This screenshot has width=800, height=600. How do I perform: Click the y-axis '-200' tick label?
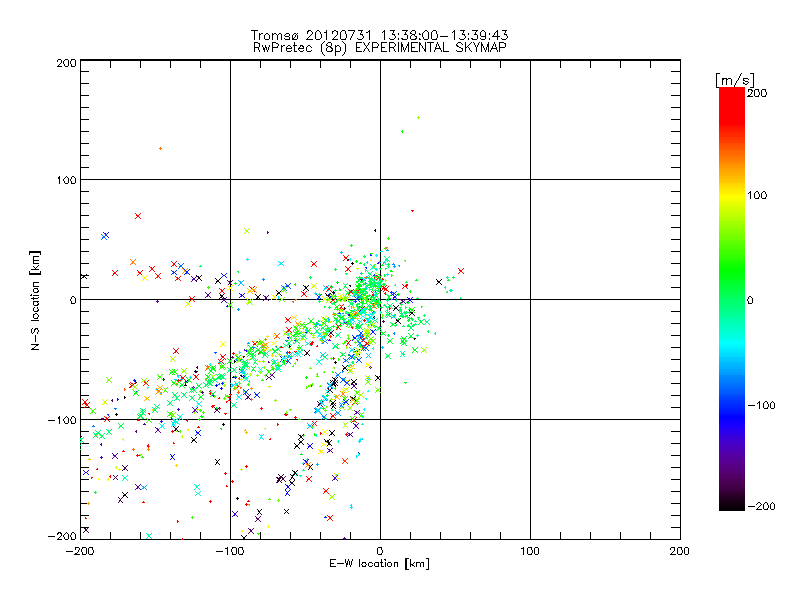[62, 537]
